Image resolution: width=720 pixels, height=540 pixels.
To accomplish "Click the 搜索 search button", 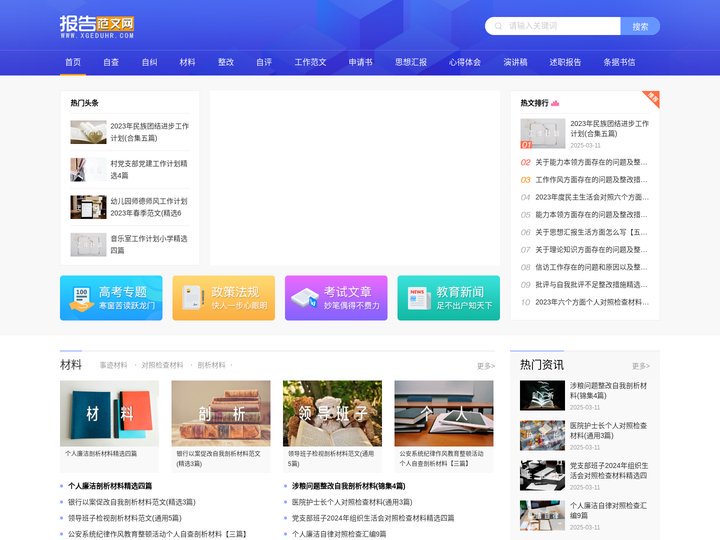I will pos(640,26).
